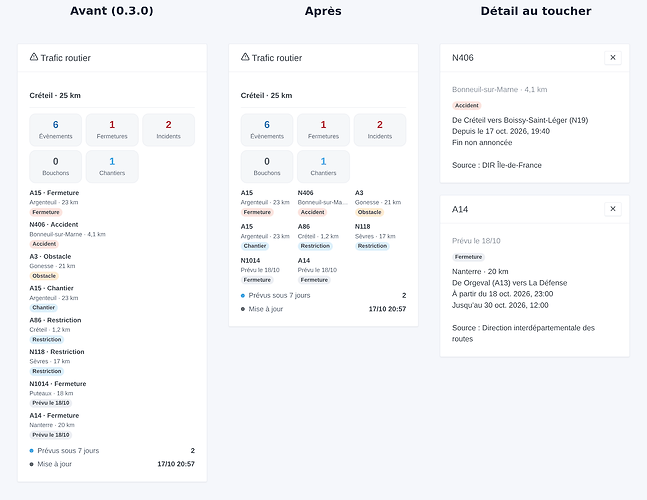647x500 pixels.
Task: Click 'Prévus sous 7 jours' in the Avant card
Action: [x=68, y=450]
